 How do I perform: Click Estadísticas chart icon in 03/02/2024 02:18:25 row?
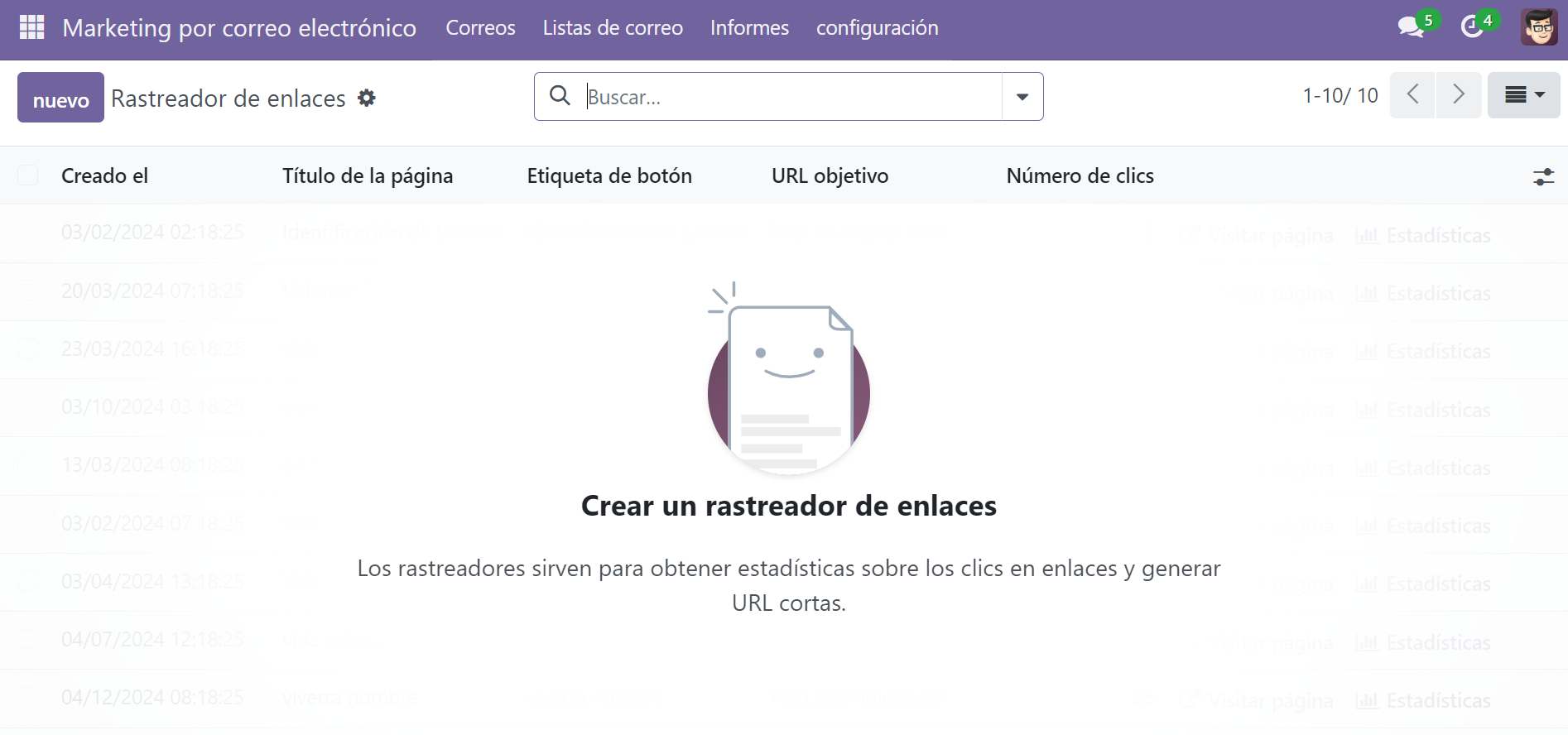coord(1367,236)
